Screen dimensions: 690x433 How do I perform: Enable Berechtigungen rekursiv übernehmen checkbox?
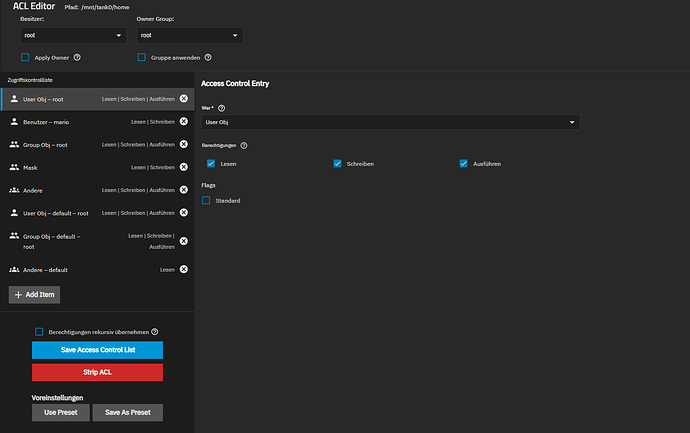click(x=39, y=331)
